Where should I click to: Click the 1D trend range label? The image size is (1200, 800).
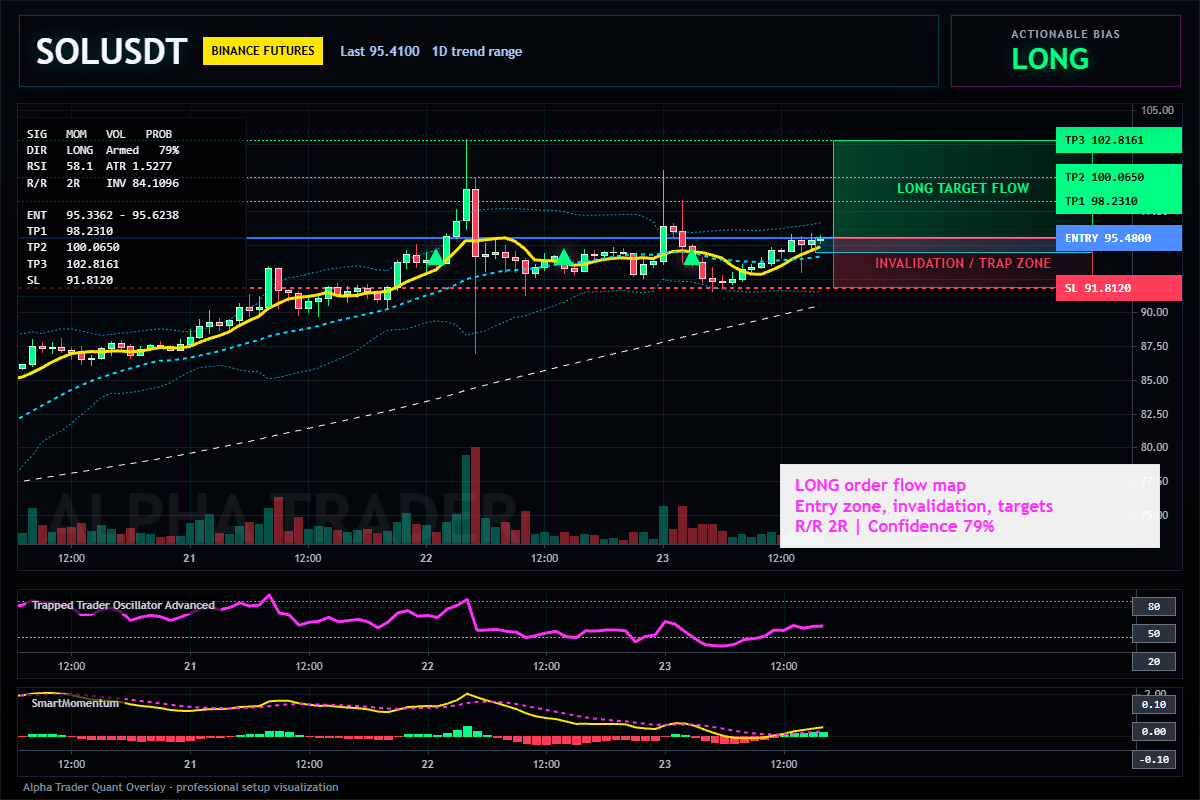[477, 51]
